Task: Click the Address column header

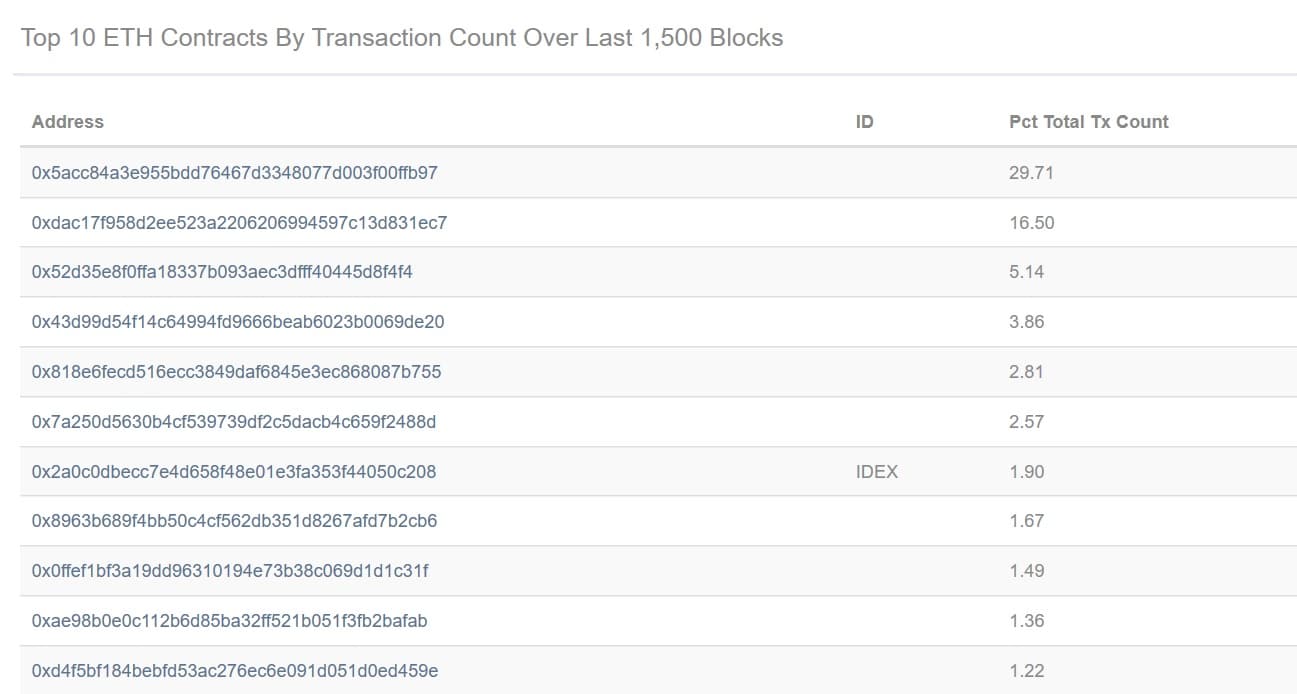Action: pyautogui.click(x=67, y=122)
